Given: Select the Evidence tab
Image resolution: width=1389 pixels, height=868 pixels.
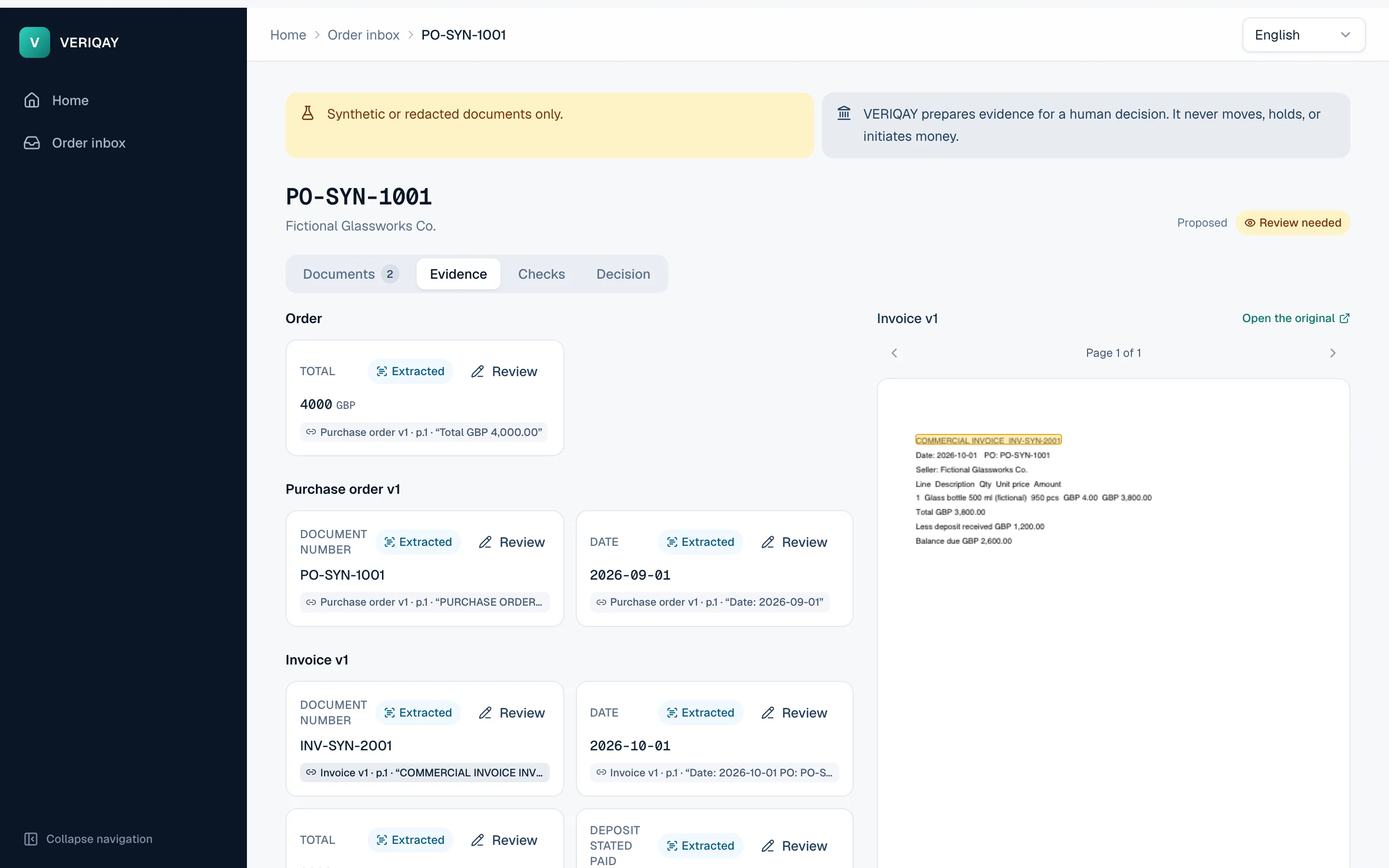Looking at the screenshot, I should point(458,274).
